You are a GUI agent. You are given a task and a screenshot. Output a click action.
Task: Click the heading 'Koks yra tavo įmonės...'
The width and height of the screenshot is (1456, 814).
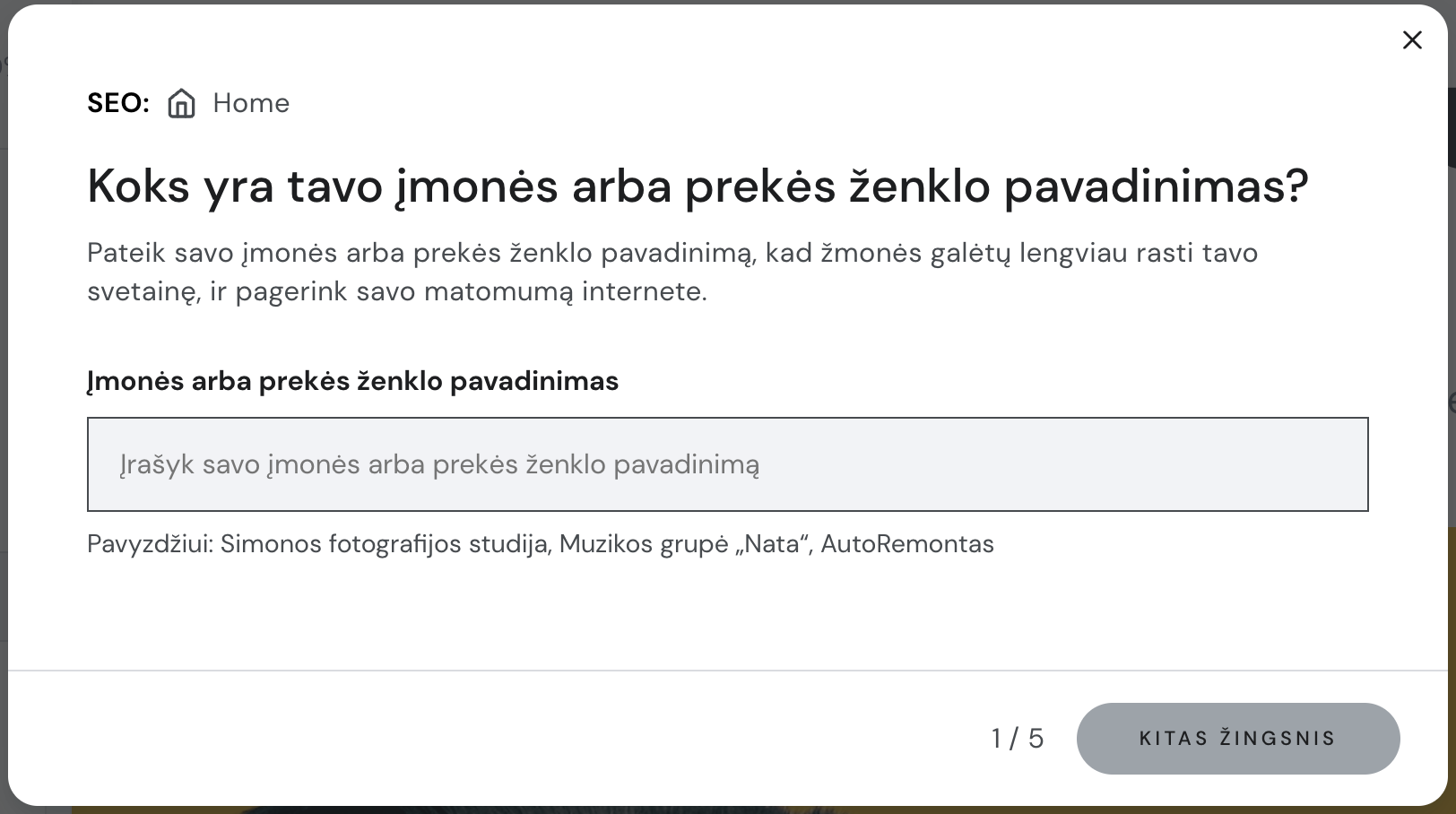click(x=698, y=186)
